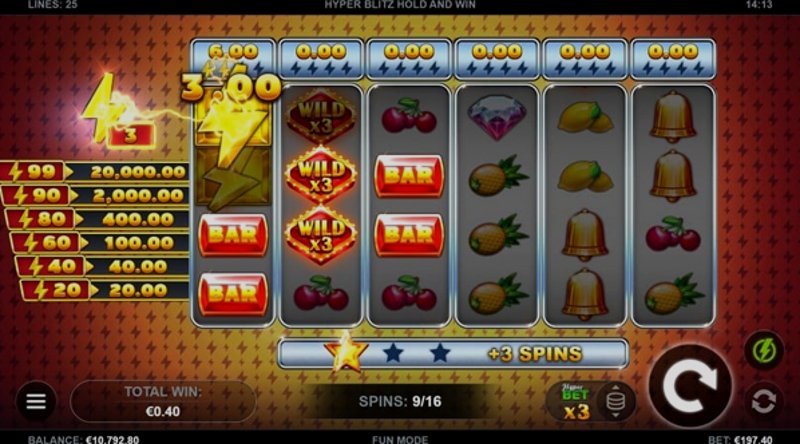Image resolution: width=800 pixels, height=444 pixels.
Task: Enable autoplay with the circular arrows icon
Action: coord(763,401)
